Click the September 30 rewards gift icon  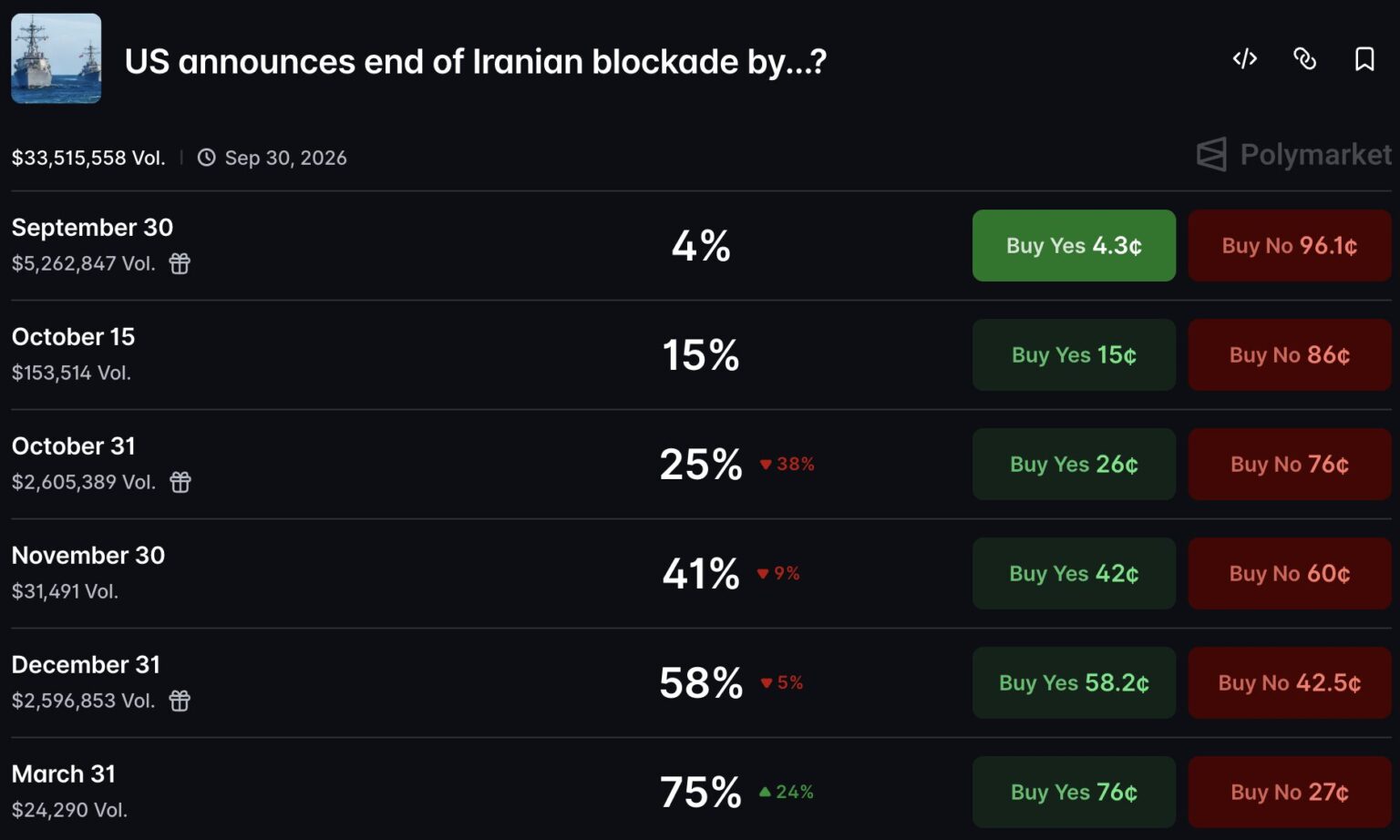(180, 263)
